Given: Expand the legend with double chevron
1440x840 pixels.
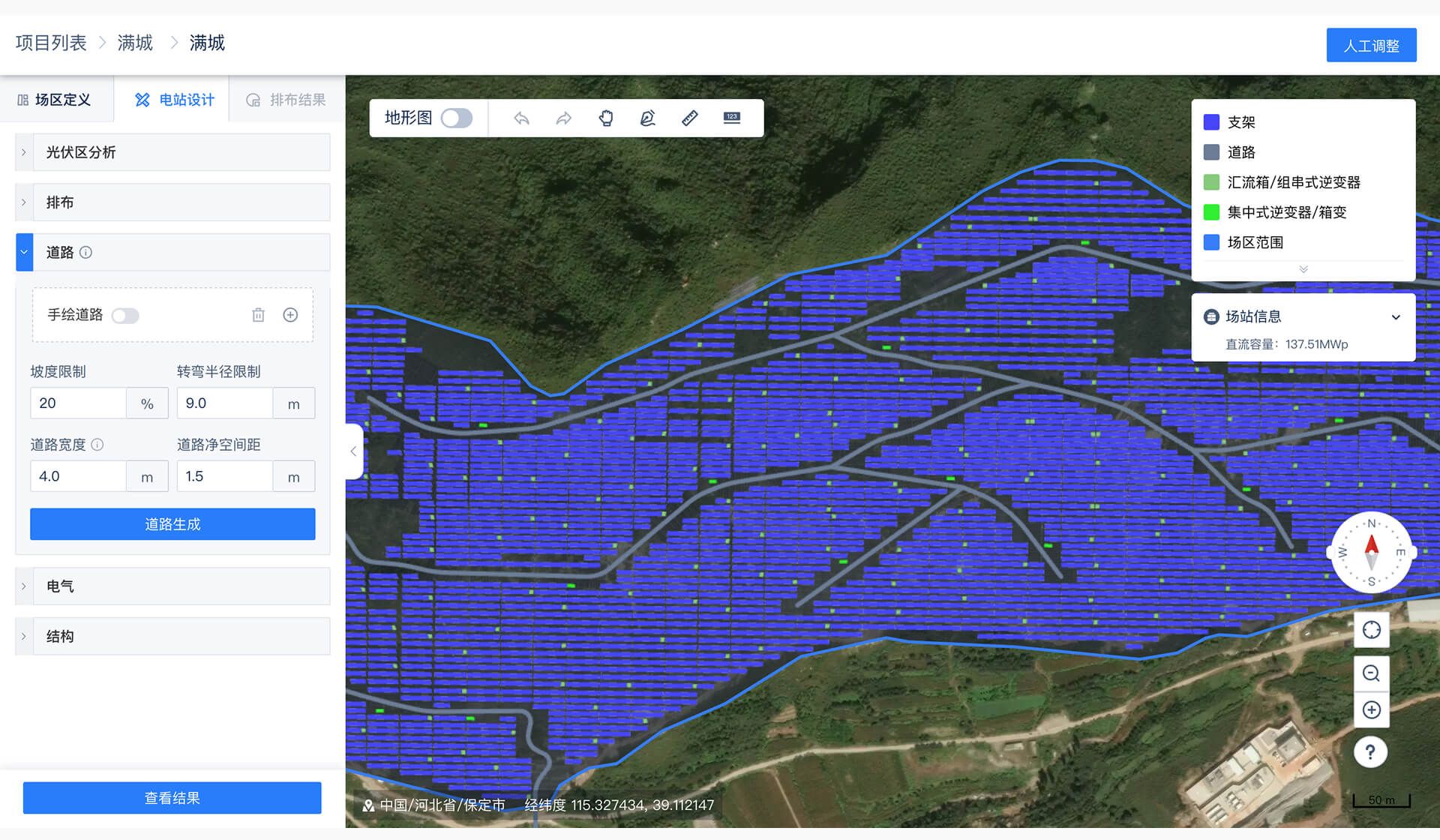Looking at the screenshot, I should click(x=1303, y=269).
